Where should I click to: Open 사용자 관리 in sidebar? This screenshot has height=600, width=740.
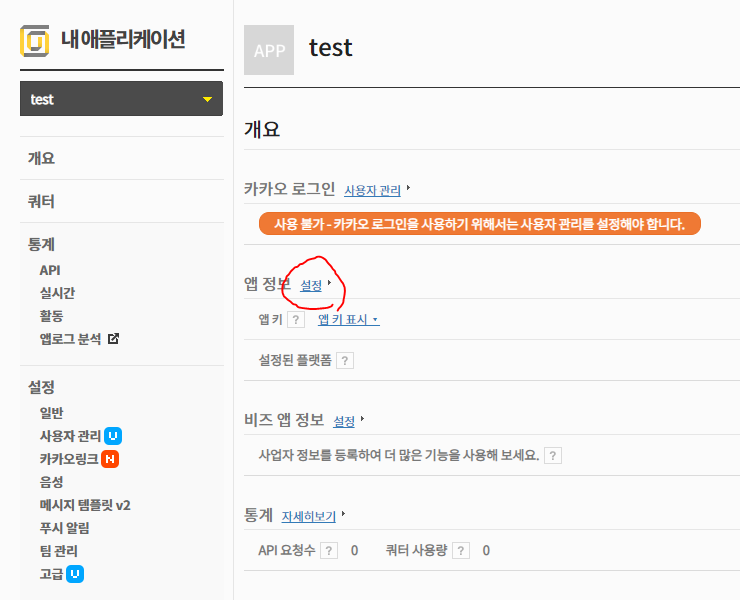click(70, 436)
